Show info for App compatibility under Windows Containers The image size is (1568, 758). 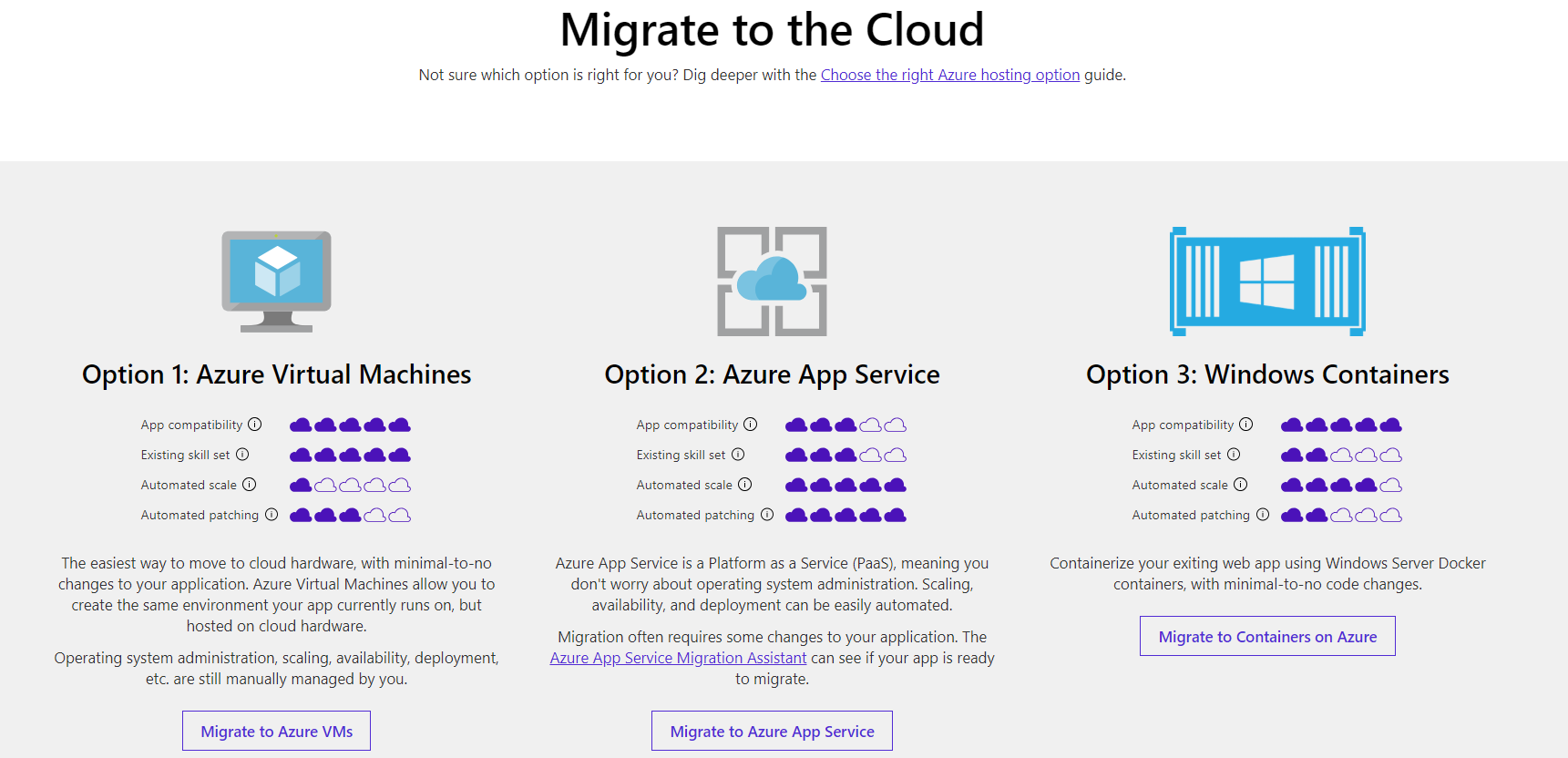coord(1246,425)
